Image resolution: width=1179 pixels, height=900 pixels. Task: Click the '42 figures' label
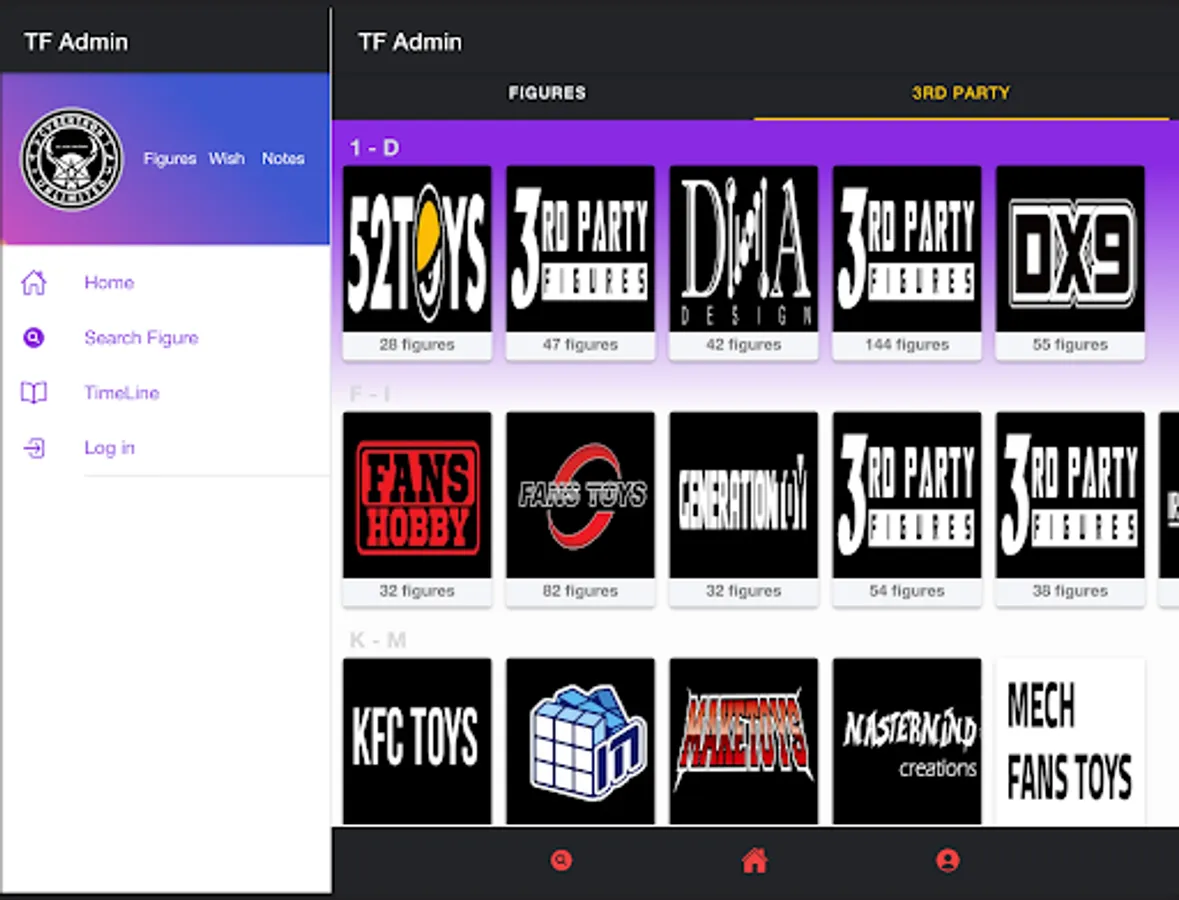(x=744, y=345)
